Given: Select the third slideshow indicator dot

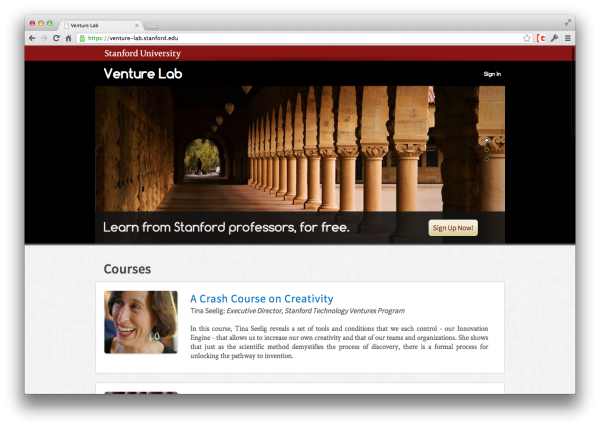Looking at the screenshot, I should click(486, 159).
